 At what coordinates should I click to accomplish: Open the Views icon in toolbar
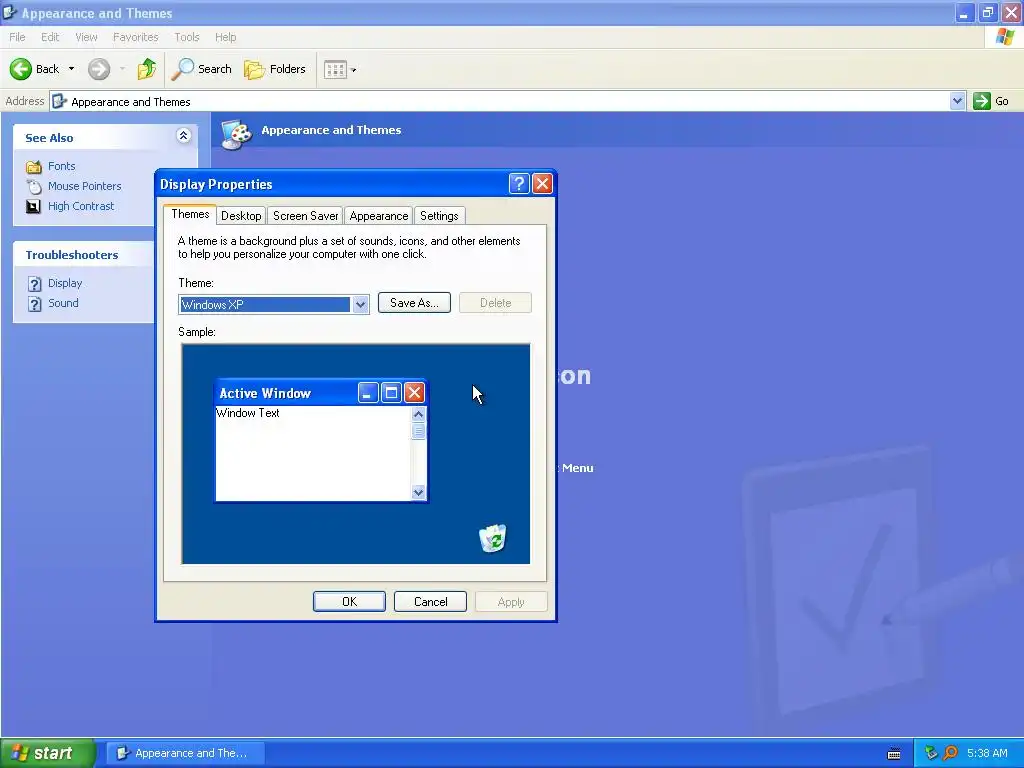click(335, 69)
